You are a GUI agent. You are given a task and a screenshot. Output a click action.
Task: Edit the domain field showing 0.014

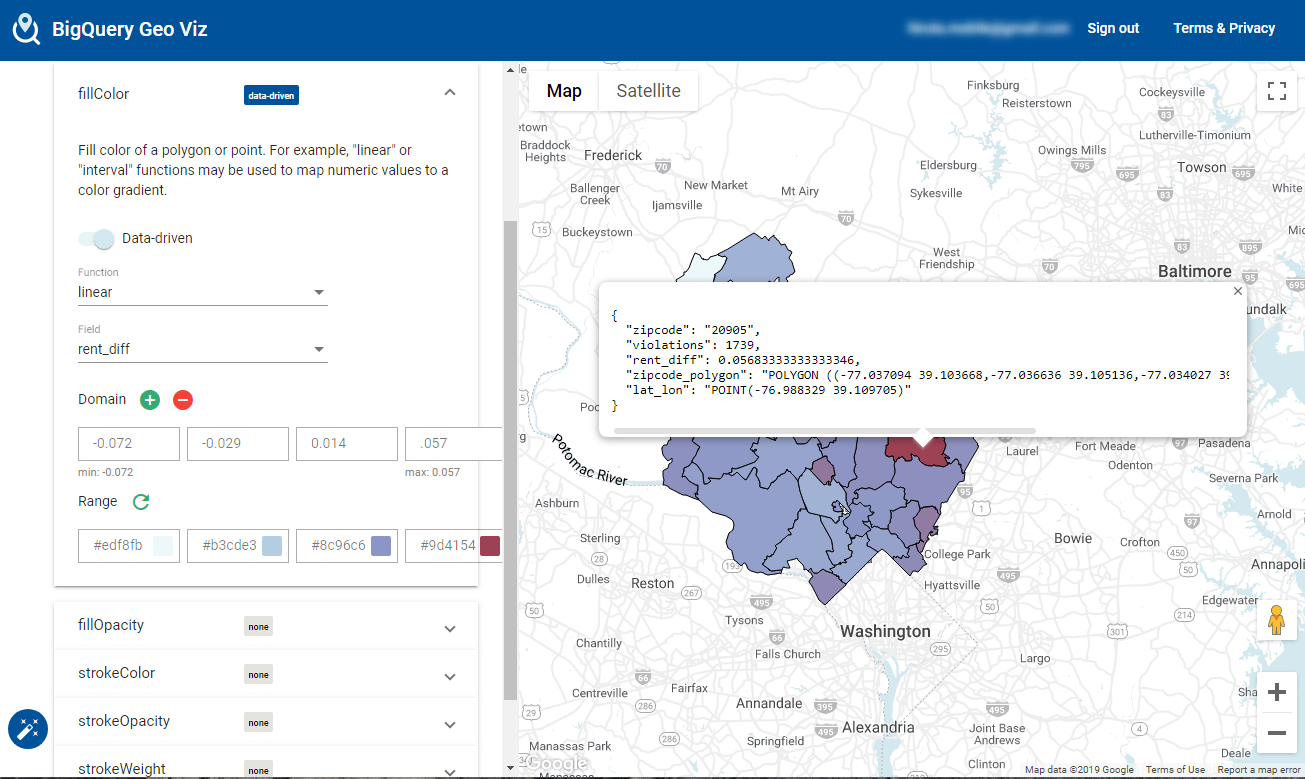347,444
